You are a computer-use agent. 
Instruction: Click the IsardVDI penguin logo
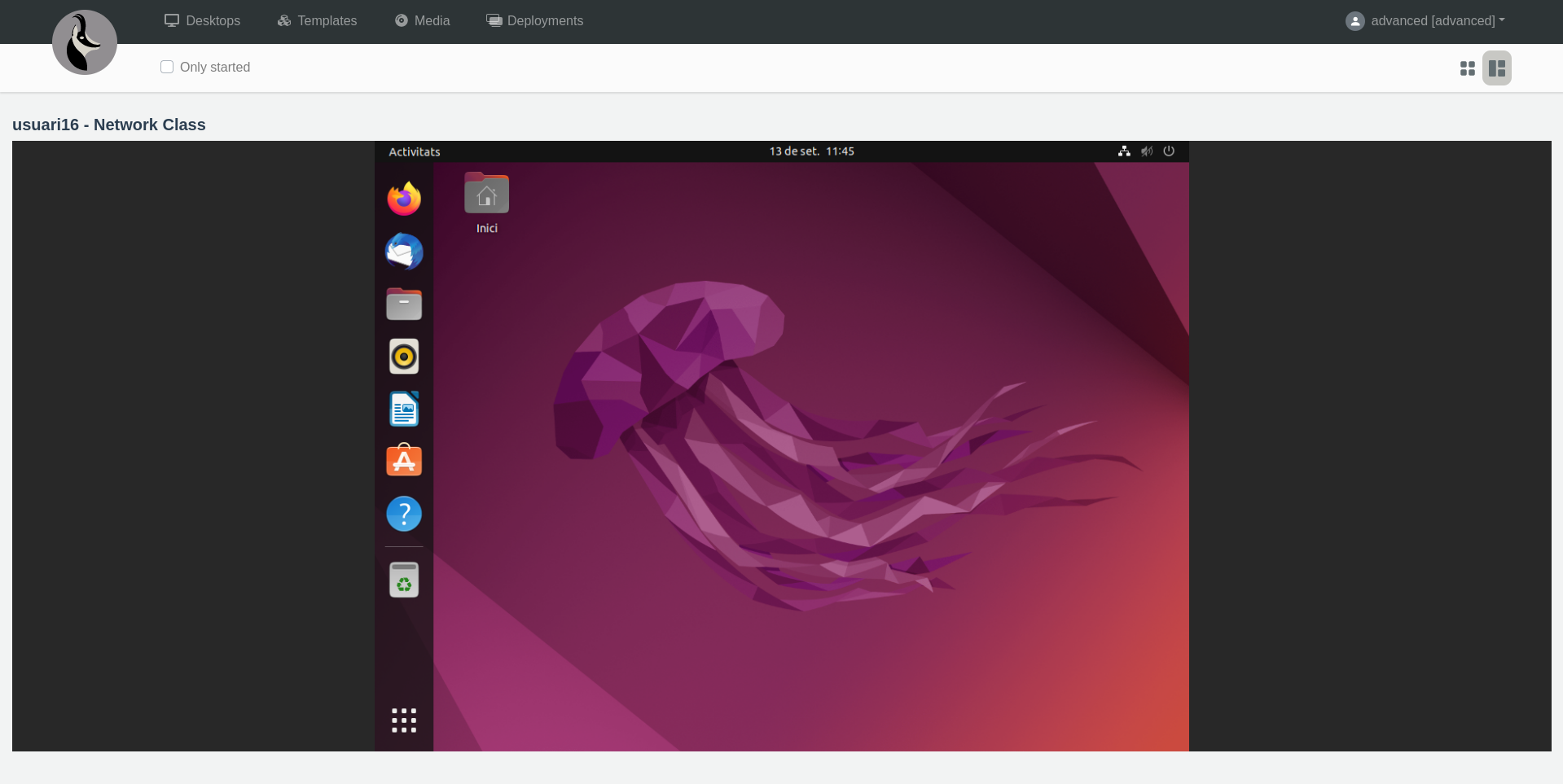tap(85, 42)
